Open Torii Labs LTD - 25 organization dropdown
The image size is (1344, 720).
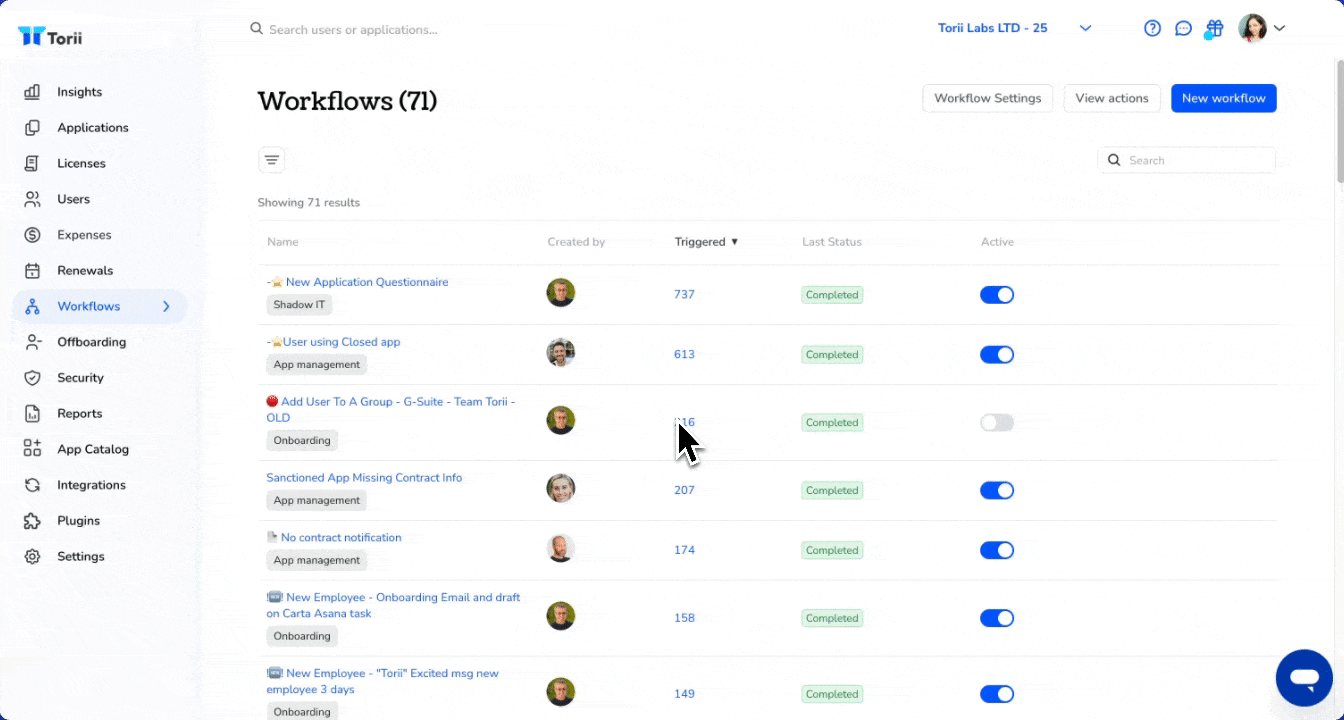(x=1014, y=28)
